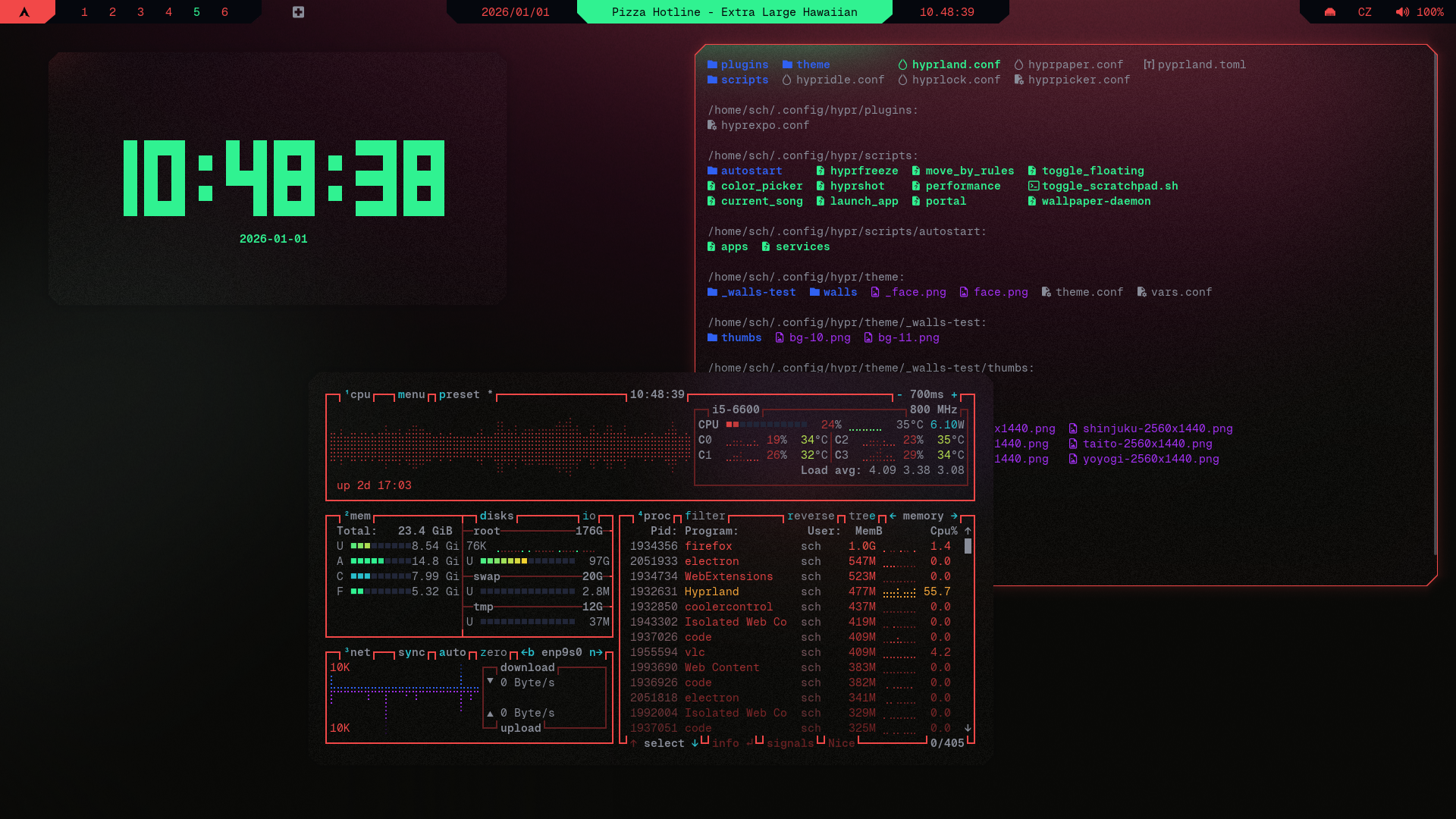Toggle tree view in the proc panel
The height and width of the screenshot is (819, 1456).
[861, 516]
